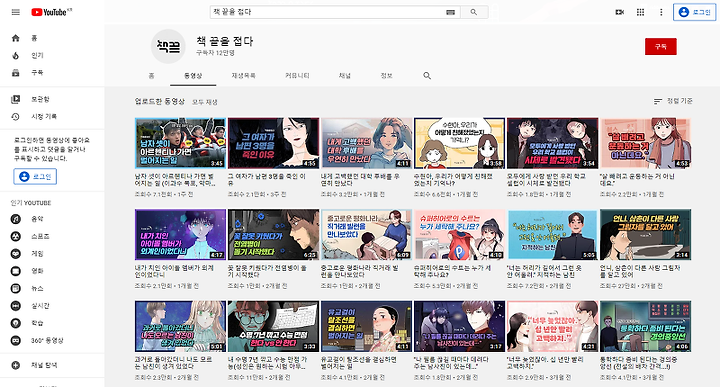
Task: Select the Home icon in sidebar
Action: (16, 38)
